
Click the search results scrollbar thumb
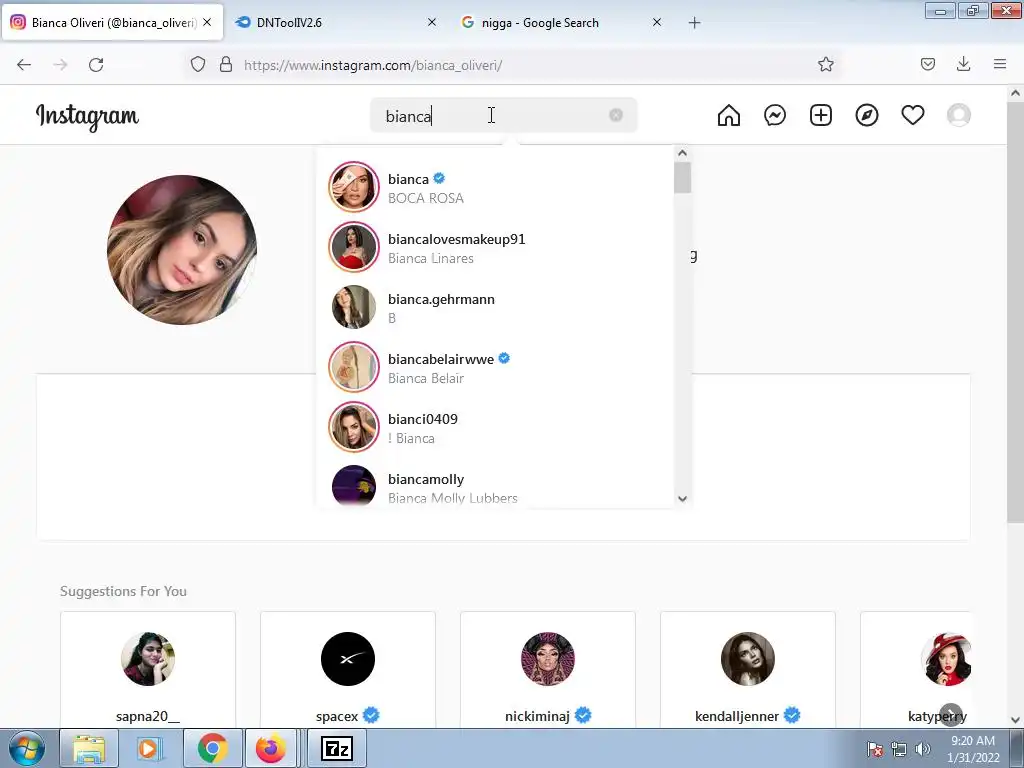(x=682, y=178)
